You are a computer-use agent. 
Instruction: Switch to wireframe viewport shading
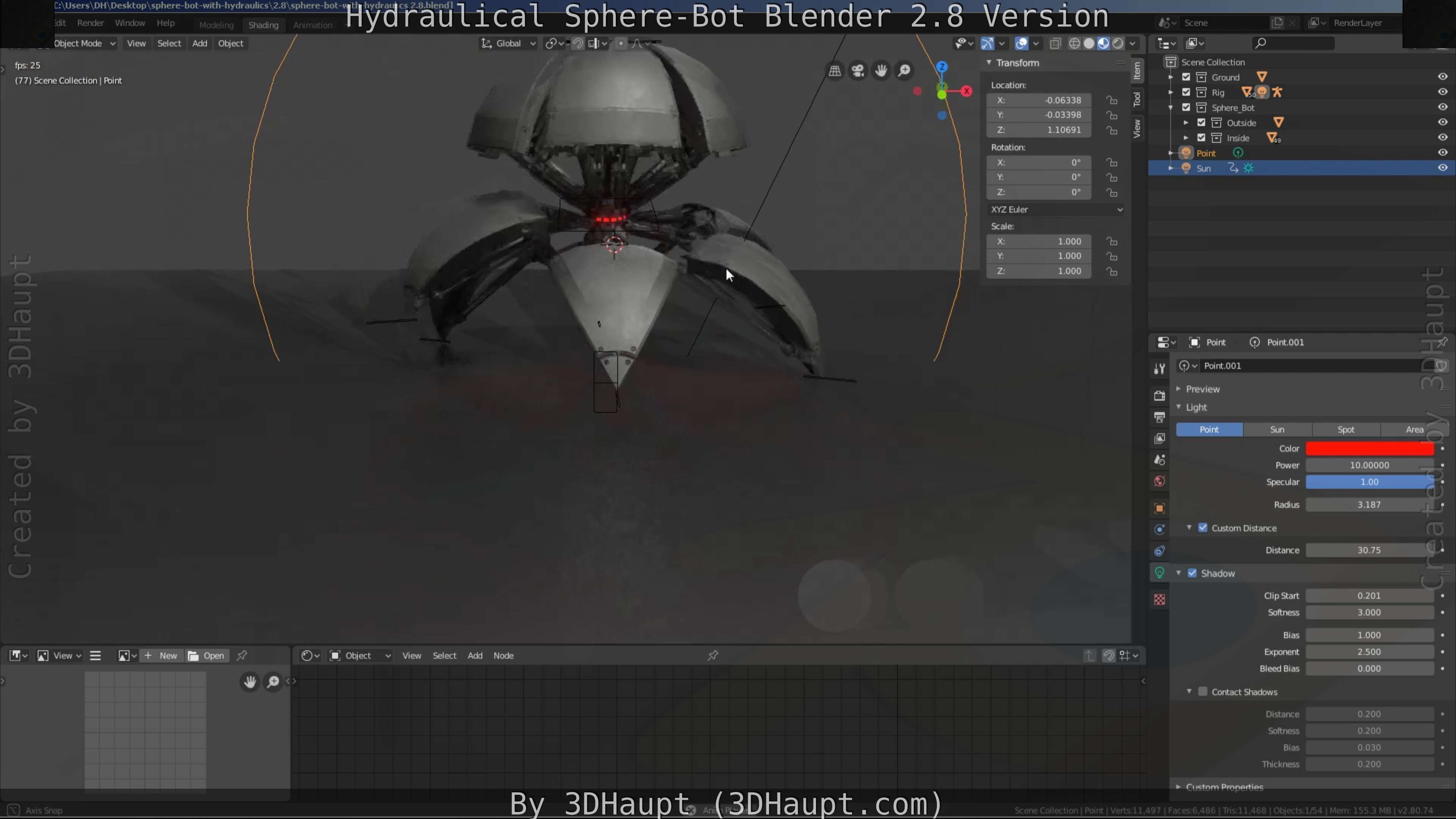(1075, 44)
